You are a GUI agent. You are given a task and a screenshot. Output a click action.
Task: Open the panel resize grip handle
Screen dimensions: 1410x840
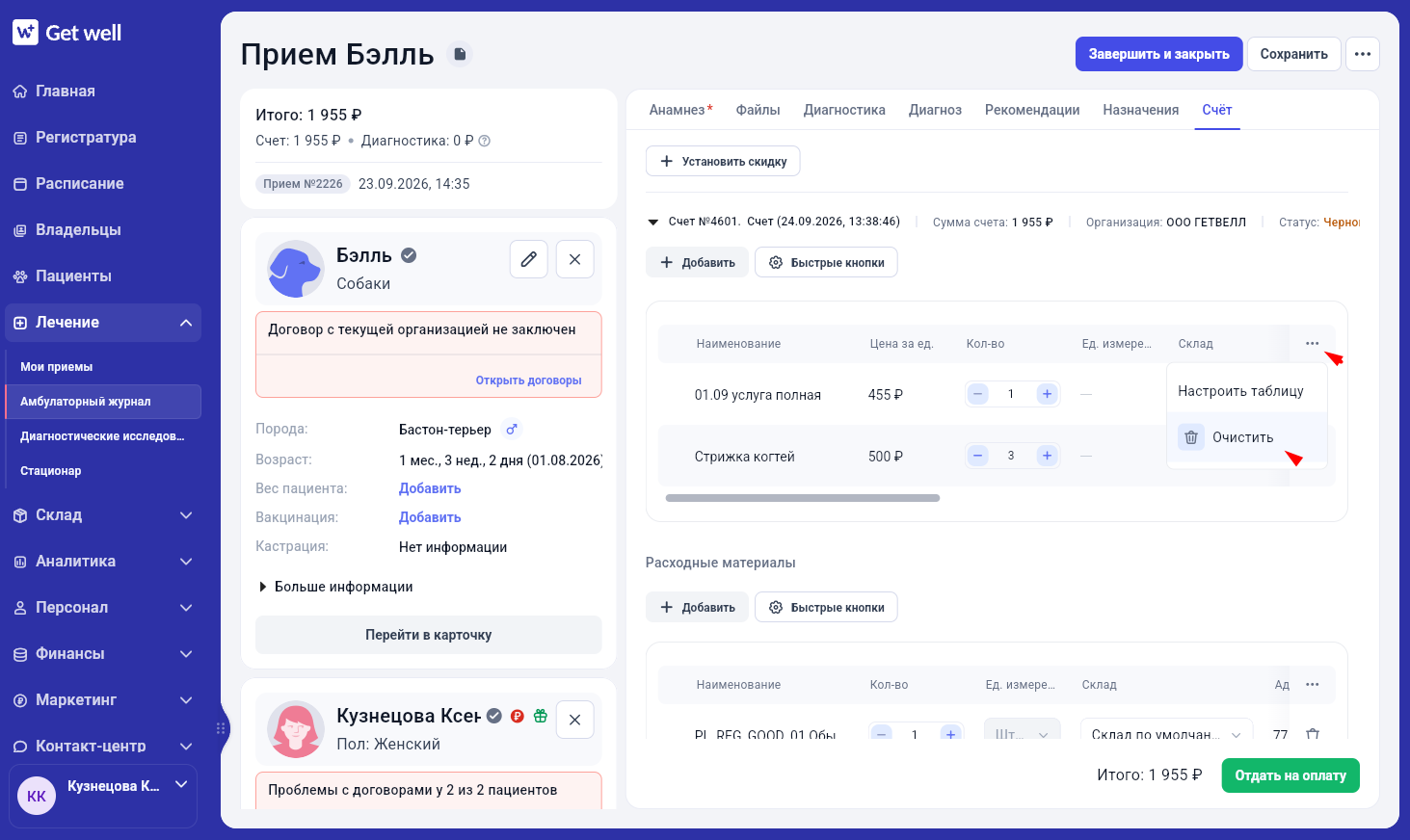221,728
